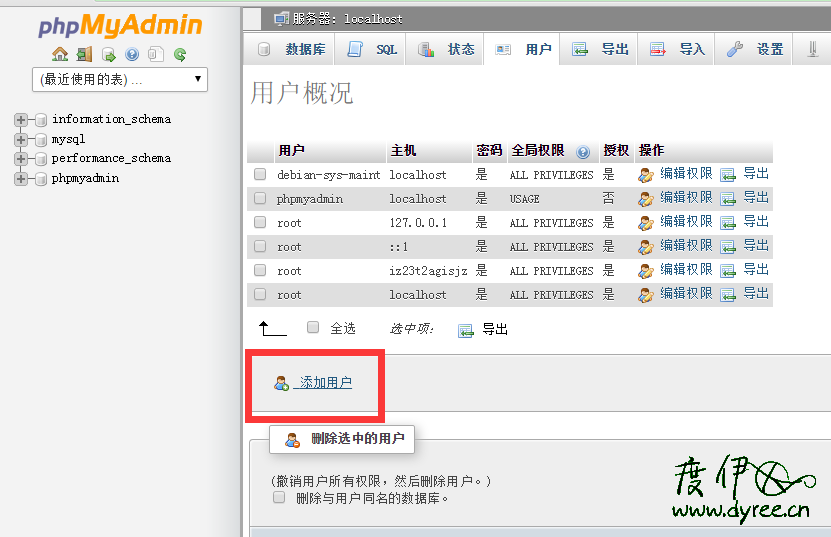Viewport: 831px width, 537px height.
Task: Open the SQL tab
Action: [372, 49]
